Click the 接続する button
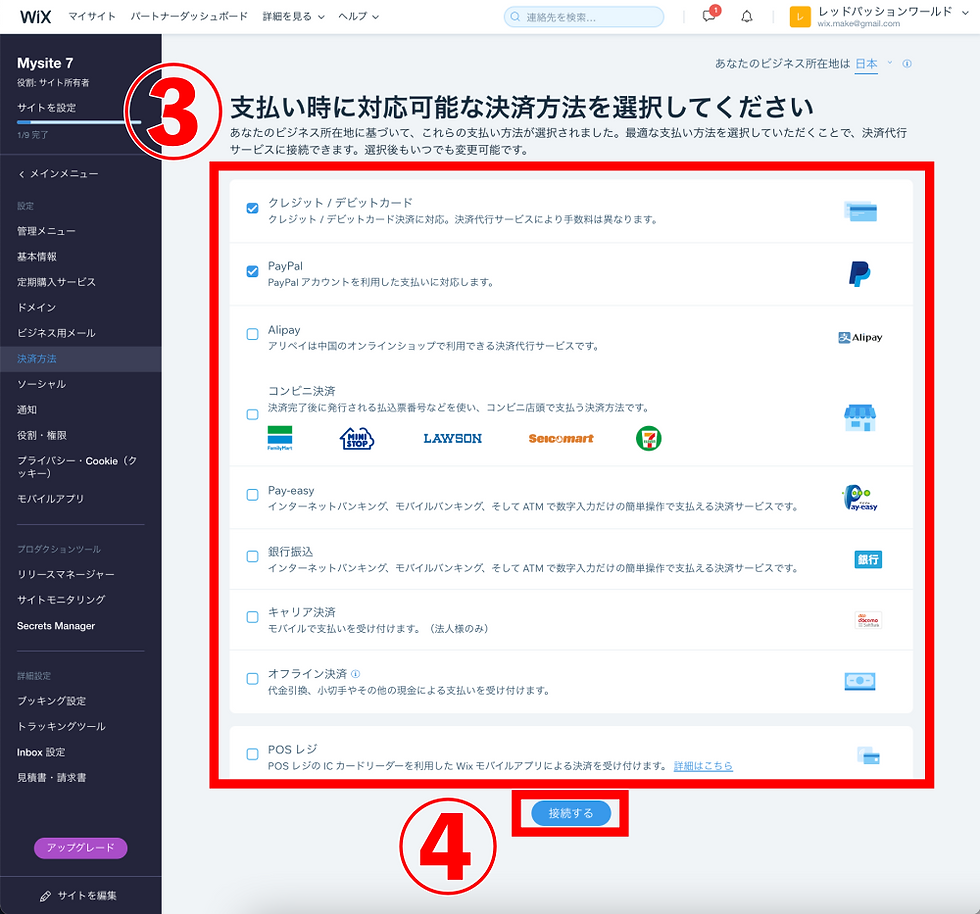The width and height of the screenshot is (980, 914). coord(571,813)
